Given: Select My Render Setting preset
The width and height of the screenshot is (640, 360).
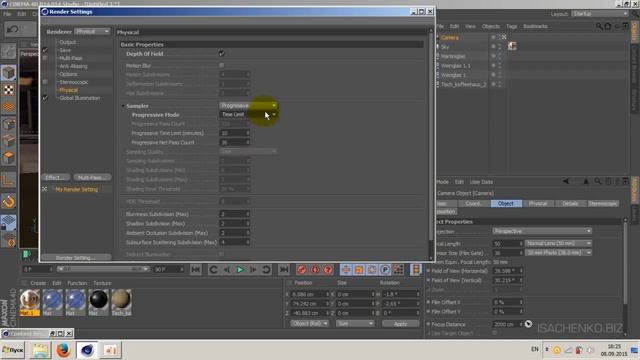Looking at the screenshot, I should tap(76, 189).
